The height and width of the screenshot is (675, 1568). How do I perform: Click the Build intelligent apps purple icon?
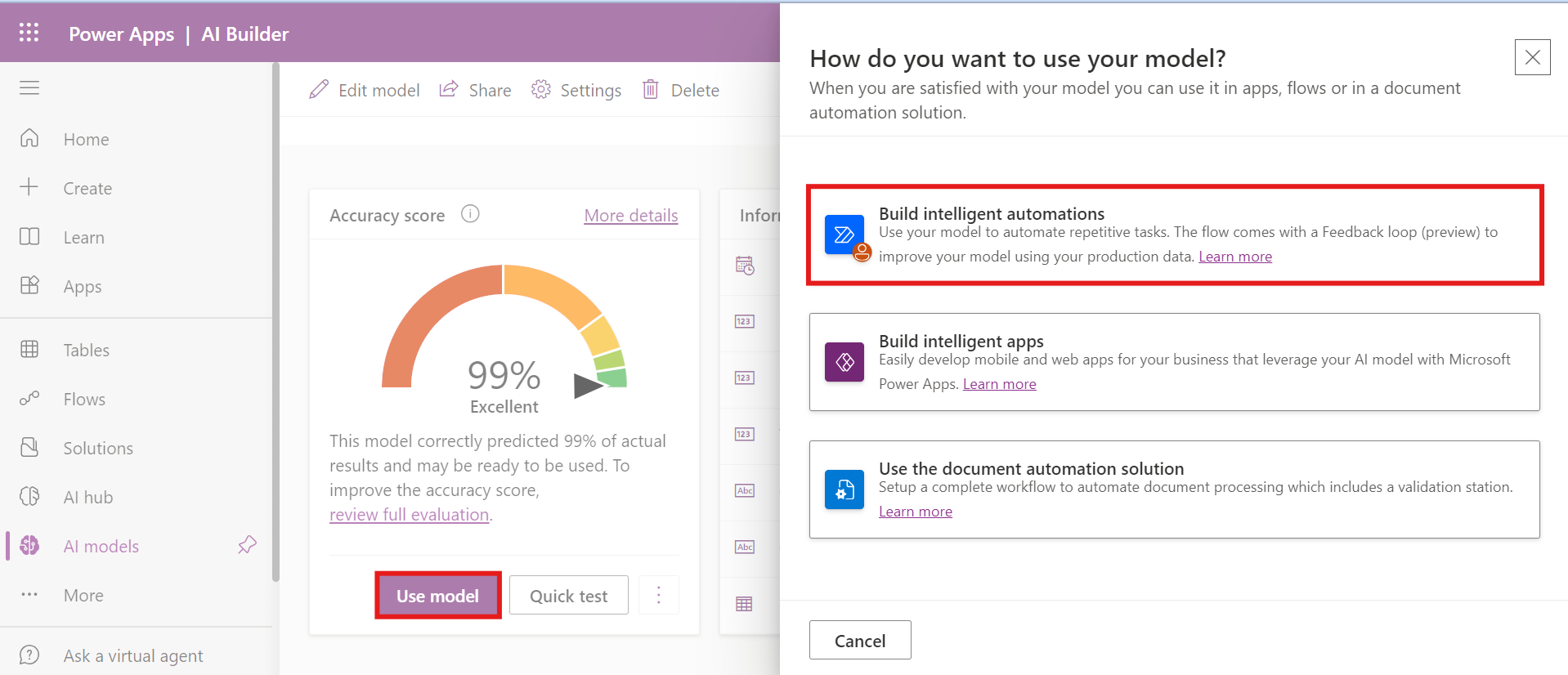click(x=844, y=362)
